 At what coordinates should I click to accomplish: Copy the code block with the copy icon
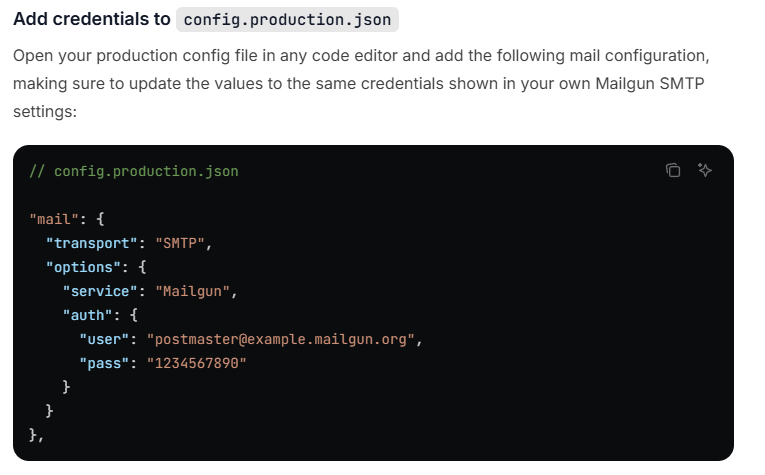(673, 170)
